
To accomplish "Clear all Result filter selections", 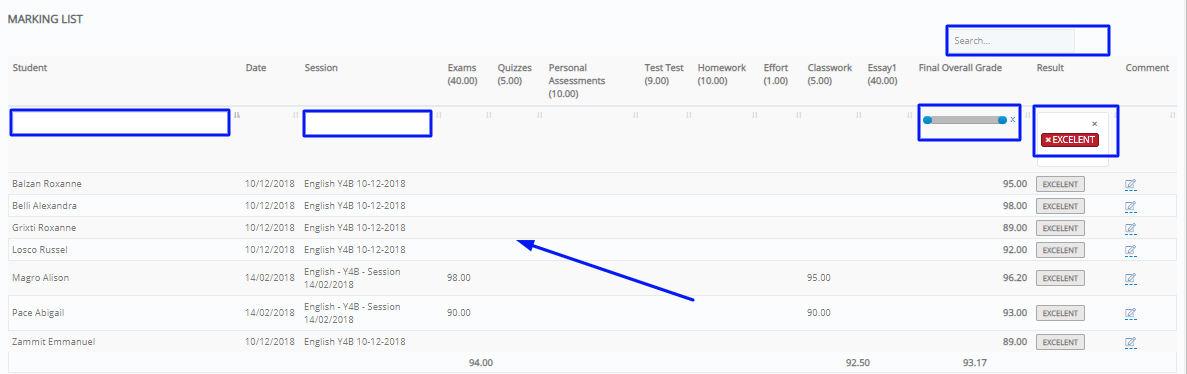I will click(1094, 123).
